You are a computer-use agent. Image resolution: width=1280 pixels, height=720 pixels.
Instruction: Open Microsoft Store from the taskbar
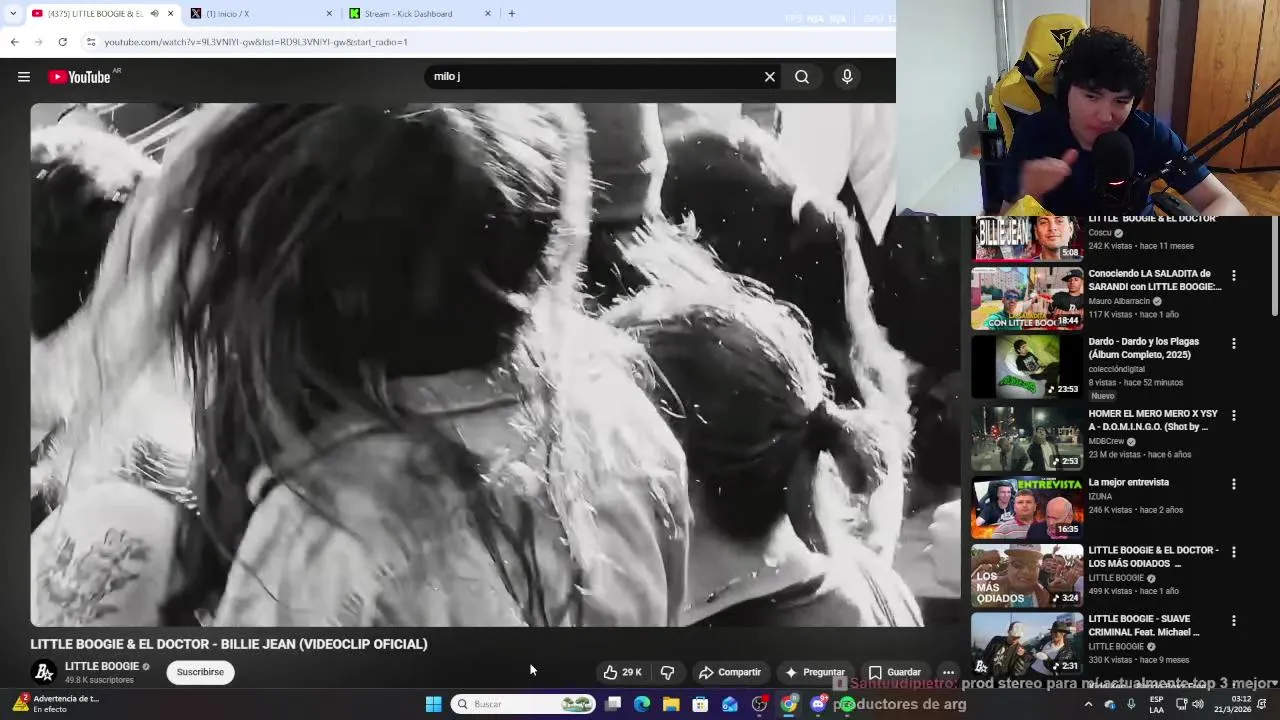click(701, 704)
